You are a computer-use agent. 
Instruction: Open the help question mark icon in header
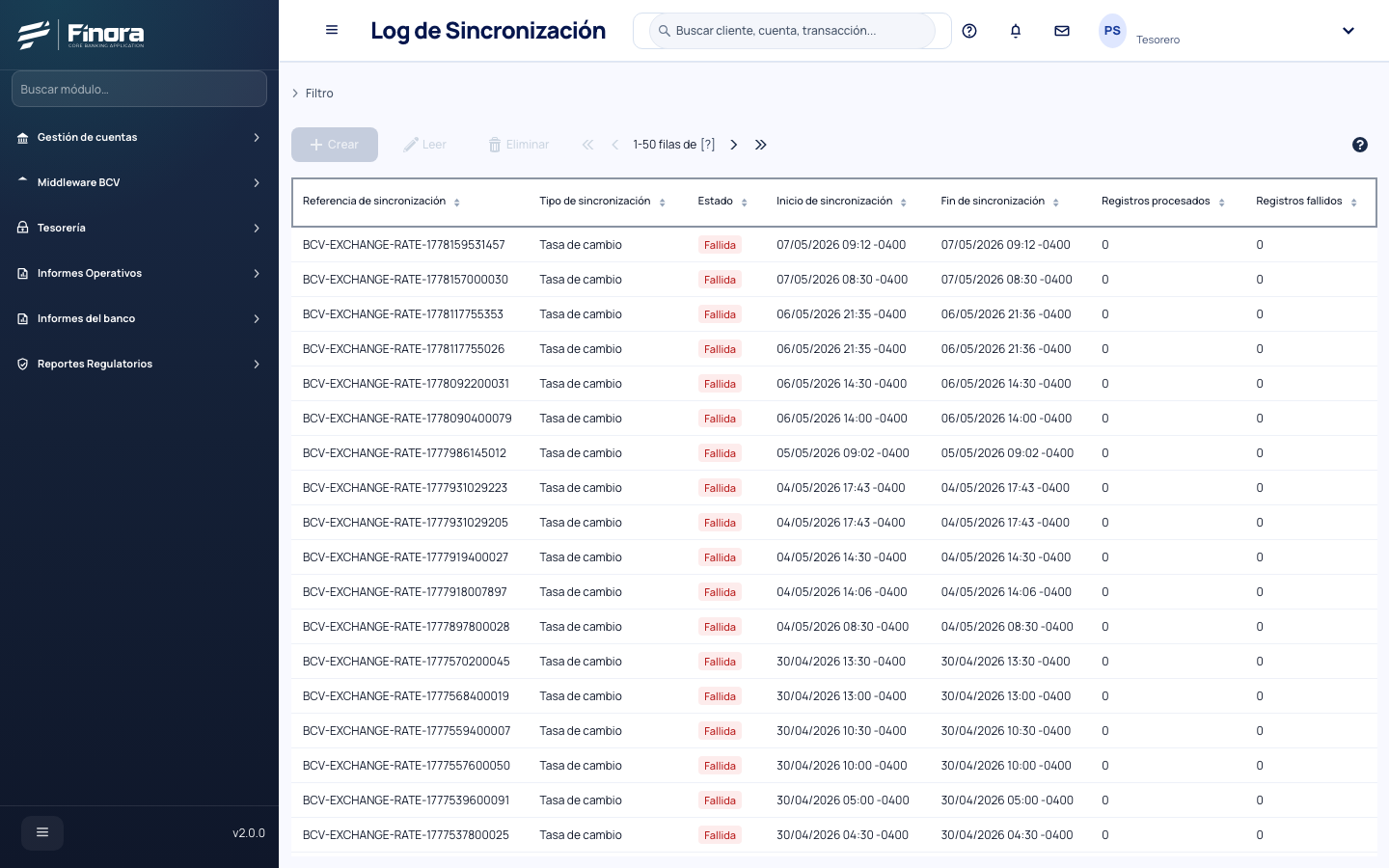point(969,31)
